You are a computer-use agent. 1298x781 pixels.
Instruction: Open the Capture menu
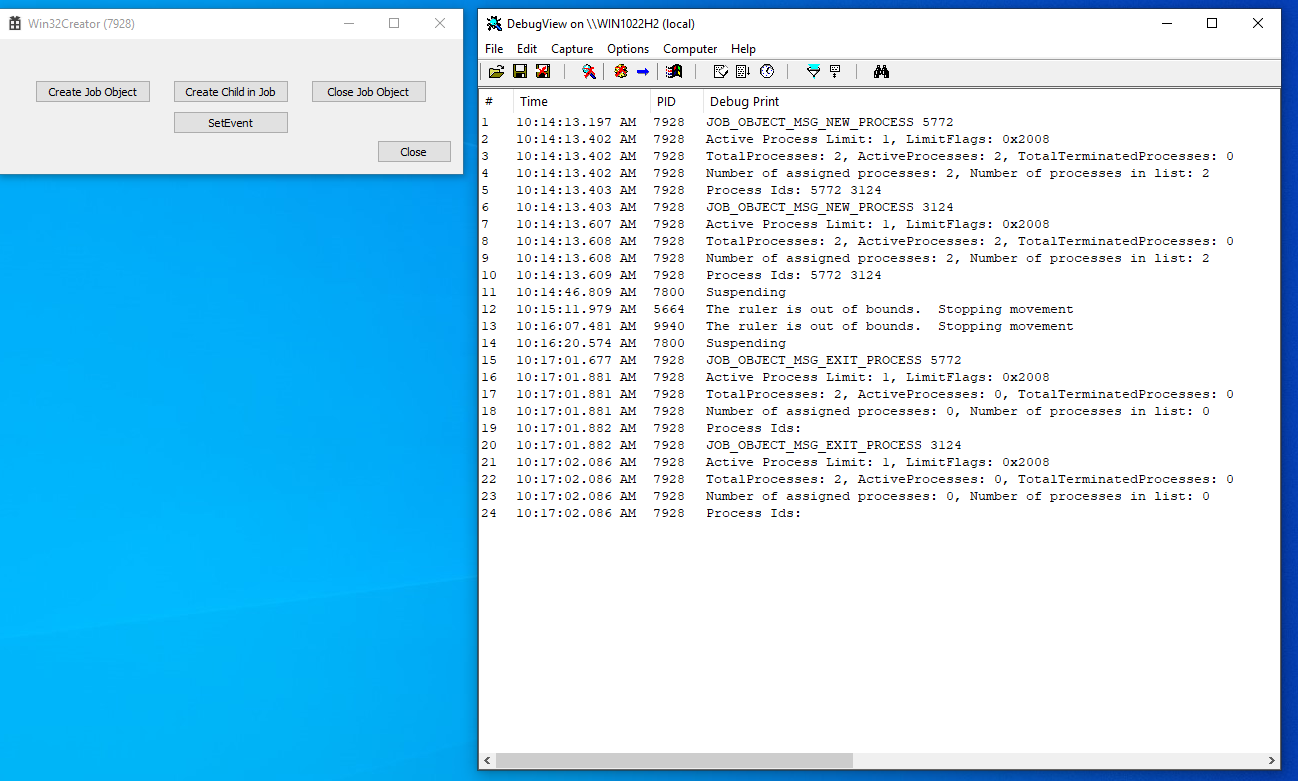pyautogui.click(x=572, y=49)
